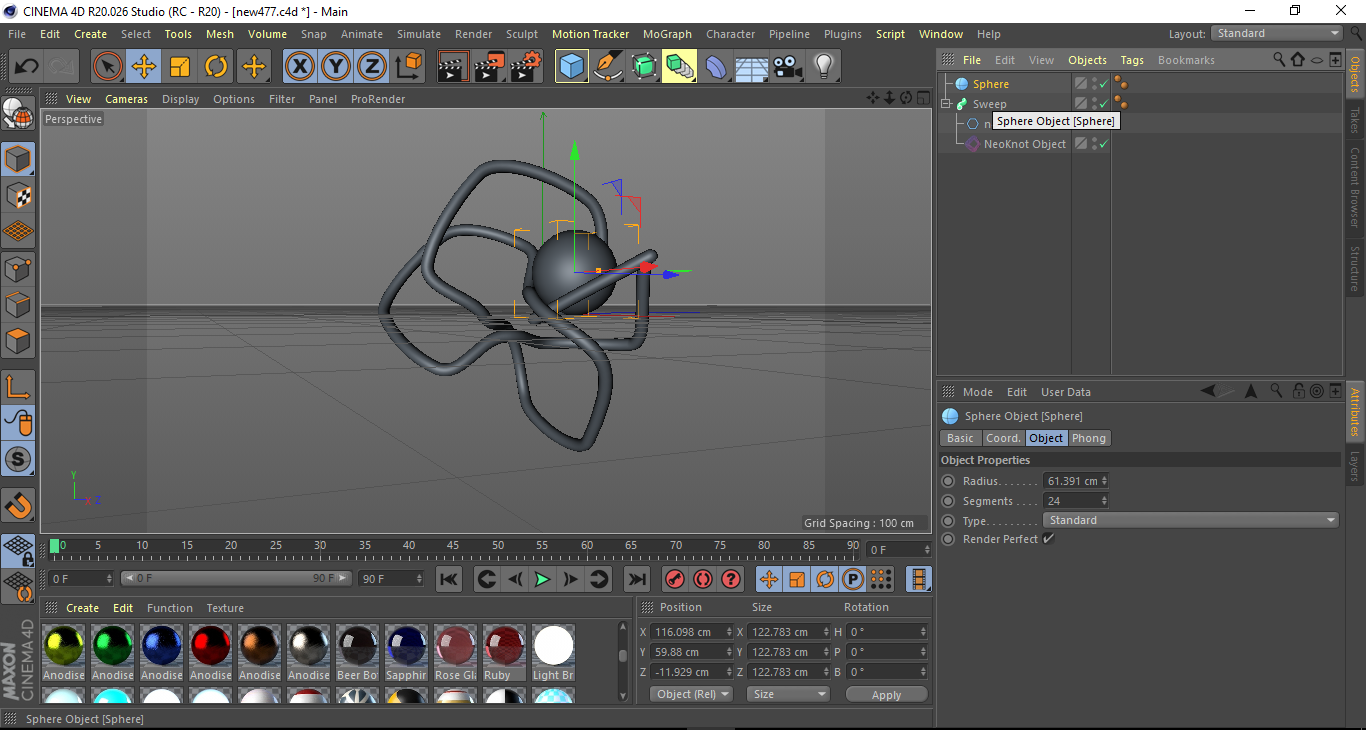
Task: Click the Apply button in coordinates
Action: [886, 695]
